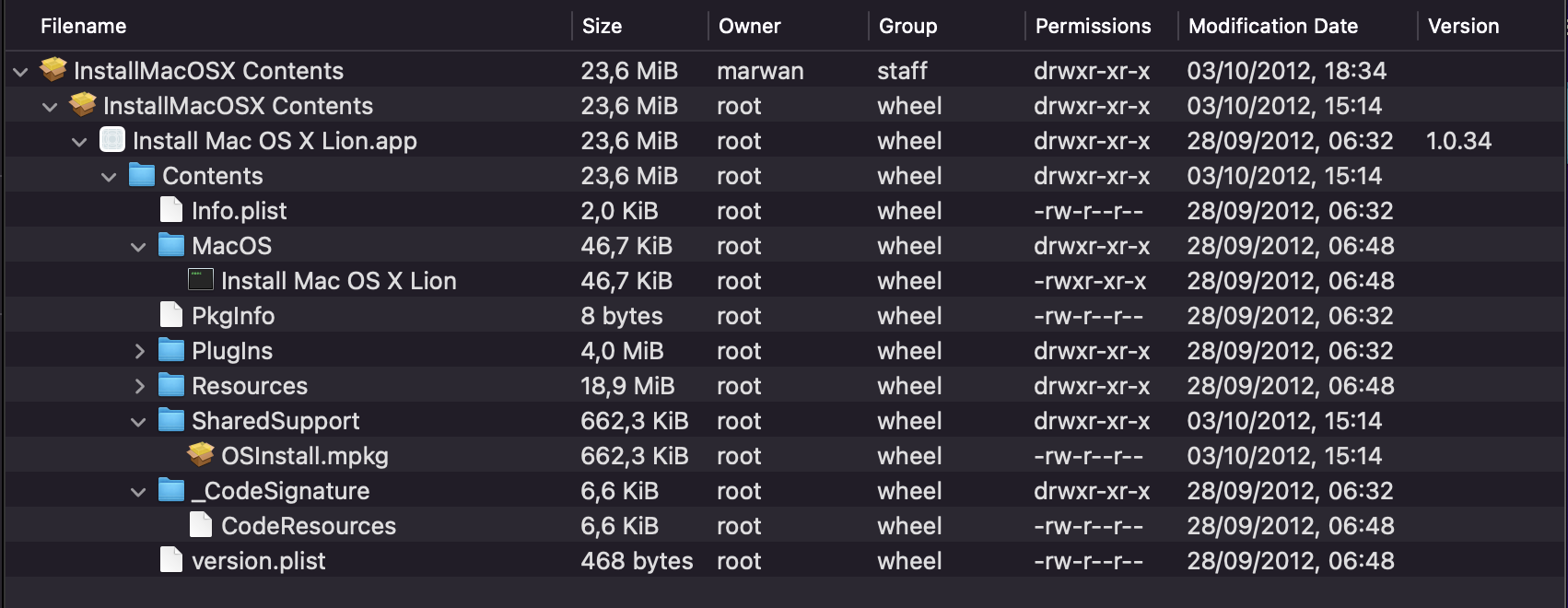The image size is (1568, 608).
Task: Click the PkgInfo document icon
Action: (x=171, y=315)
